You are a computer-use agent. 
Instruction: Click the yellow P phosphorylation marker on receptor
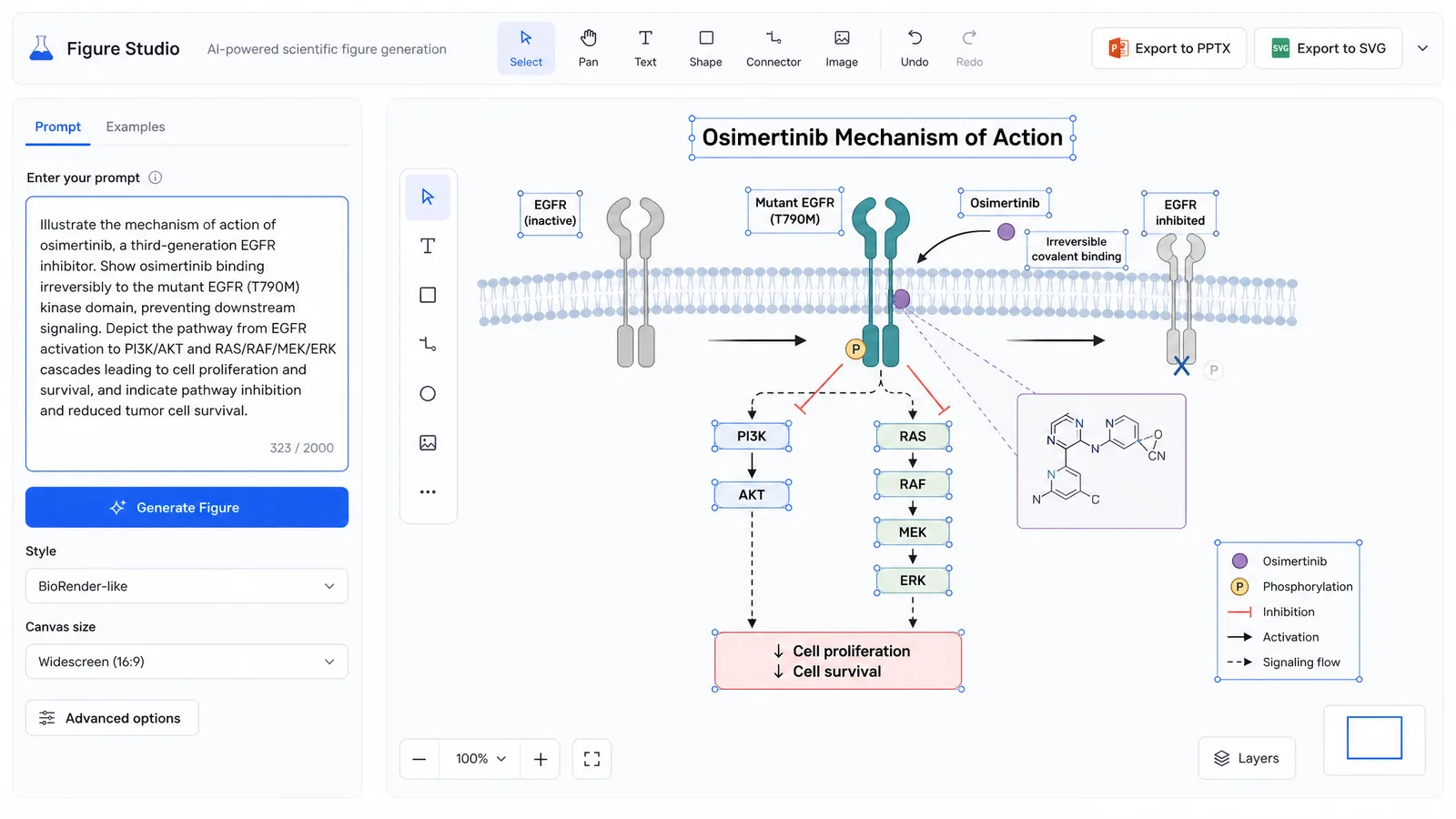855,349
